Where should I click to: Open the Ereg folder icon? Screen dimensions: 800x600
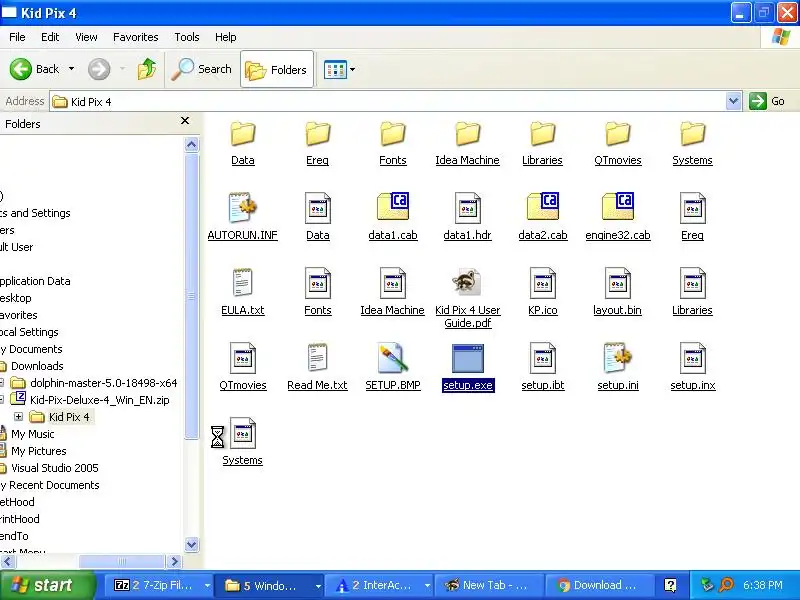pos(318,134)
